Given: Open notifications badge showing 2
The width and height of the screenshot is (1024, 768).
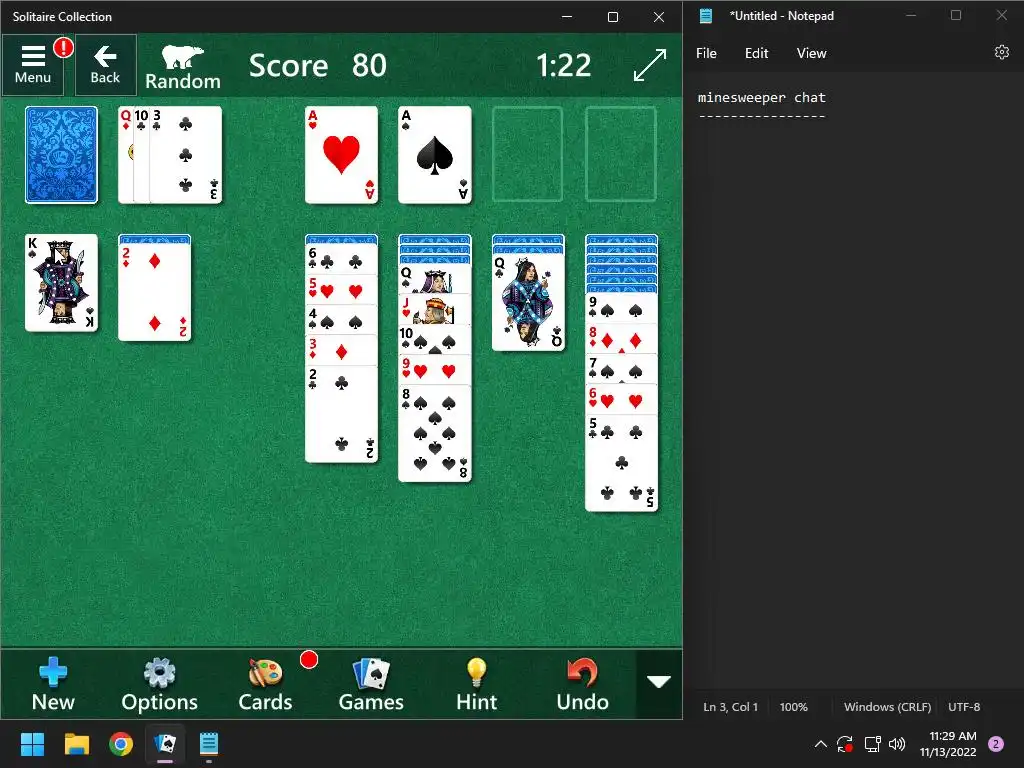Looking at the screenshot, I should point(996,744).
